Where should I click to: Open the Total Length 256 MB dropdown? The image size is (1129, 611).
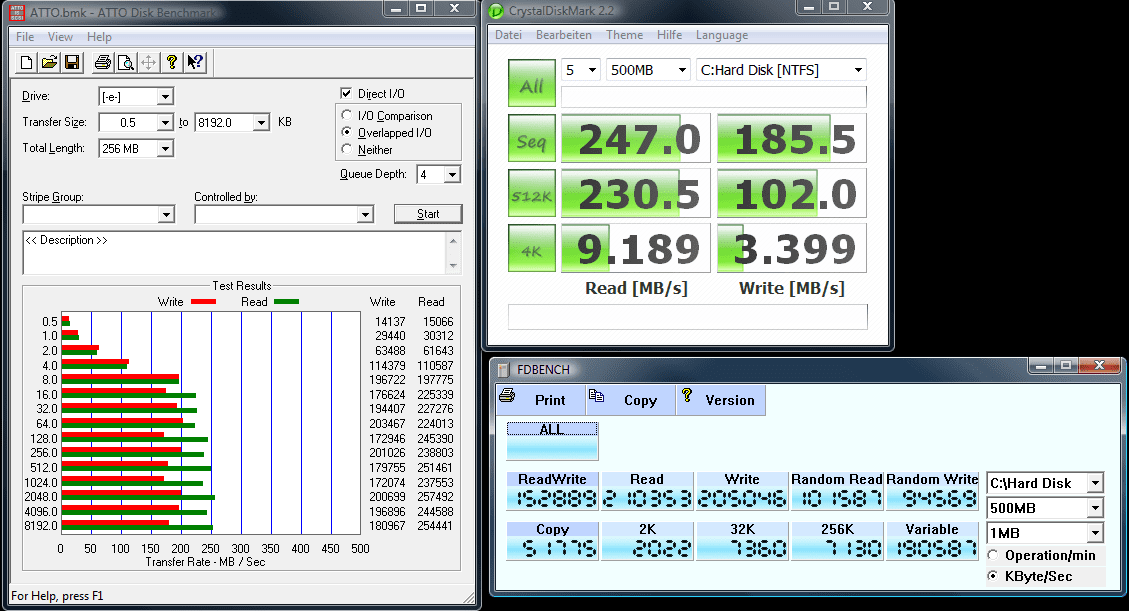165,148
